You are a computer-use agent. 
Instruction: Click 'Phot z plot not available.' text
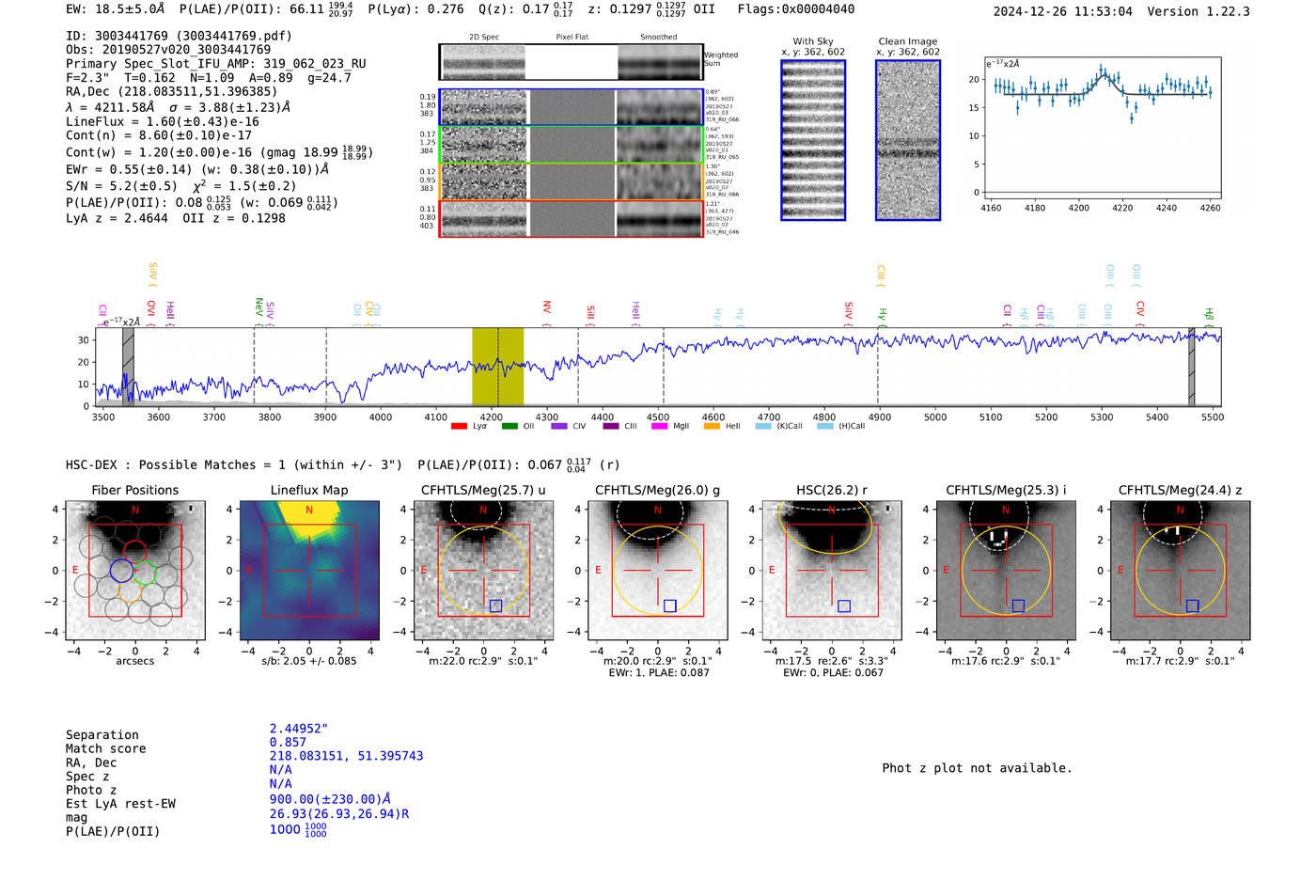click(977, 768)
